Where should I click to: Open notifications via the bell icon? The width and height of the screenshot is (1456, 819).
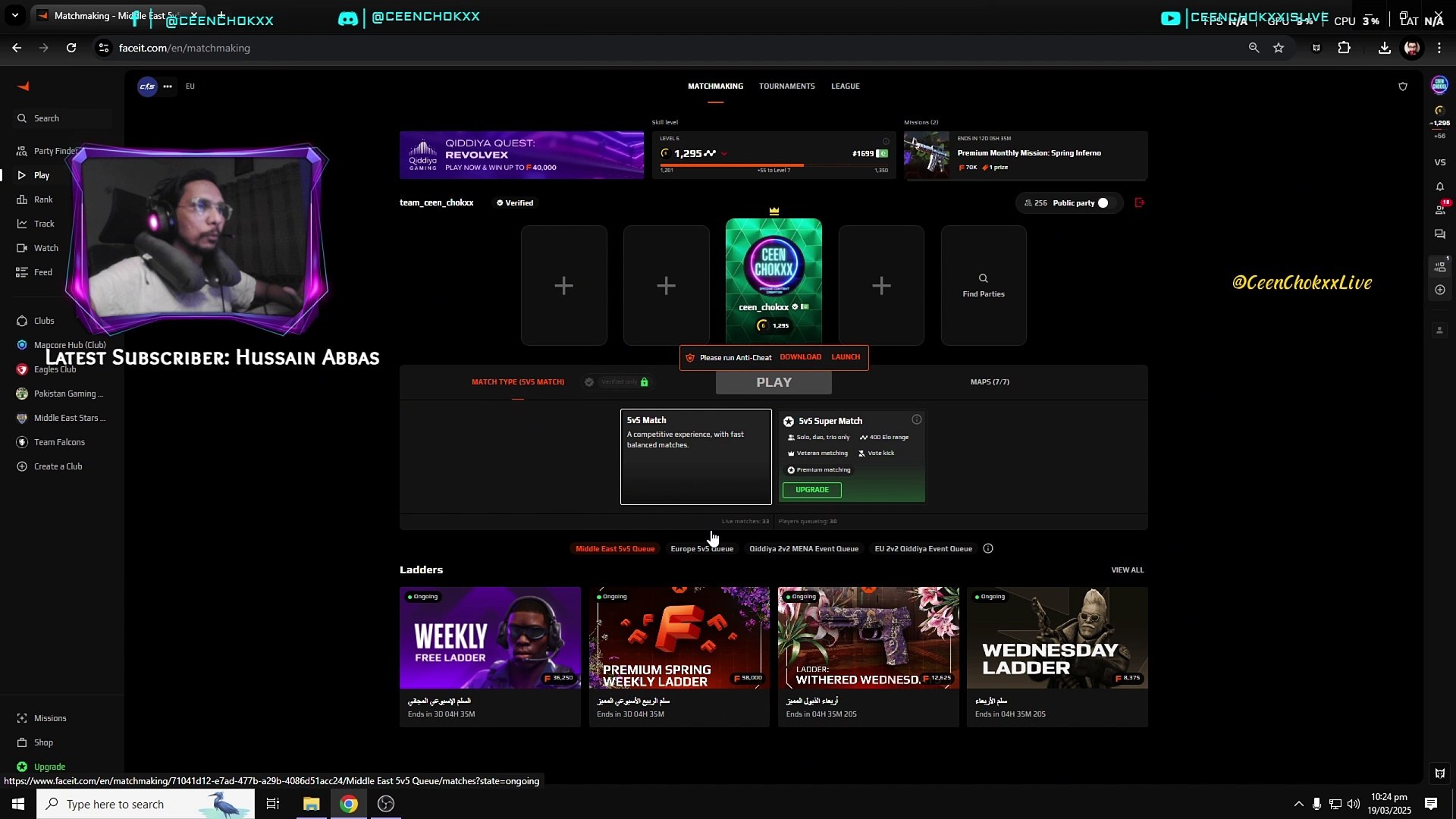[x=1439, y=187]
